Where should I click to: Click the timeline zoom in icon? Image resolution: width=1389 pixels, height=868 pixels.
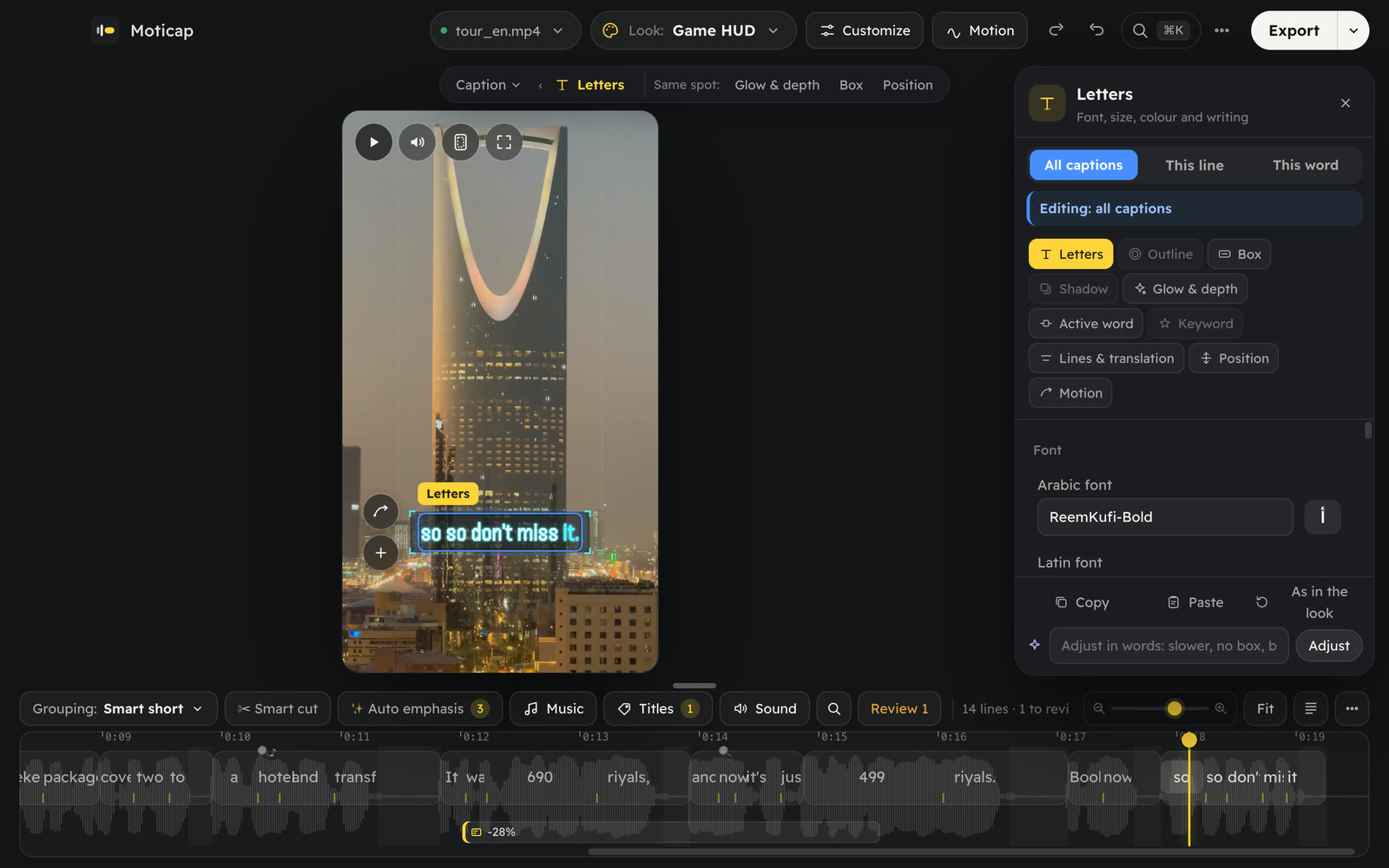click(x=1221, y=708)
